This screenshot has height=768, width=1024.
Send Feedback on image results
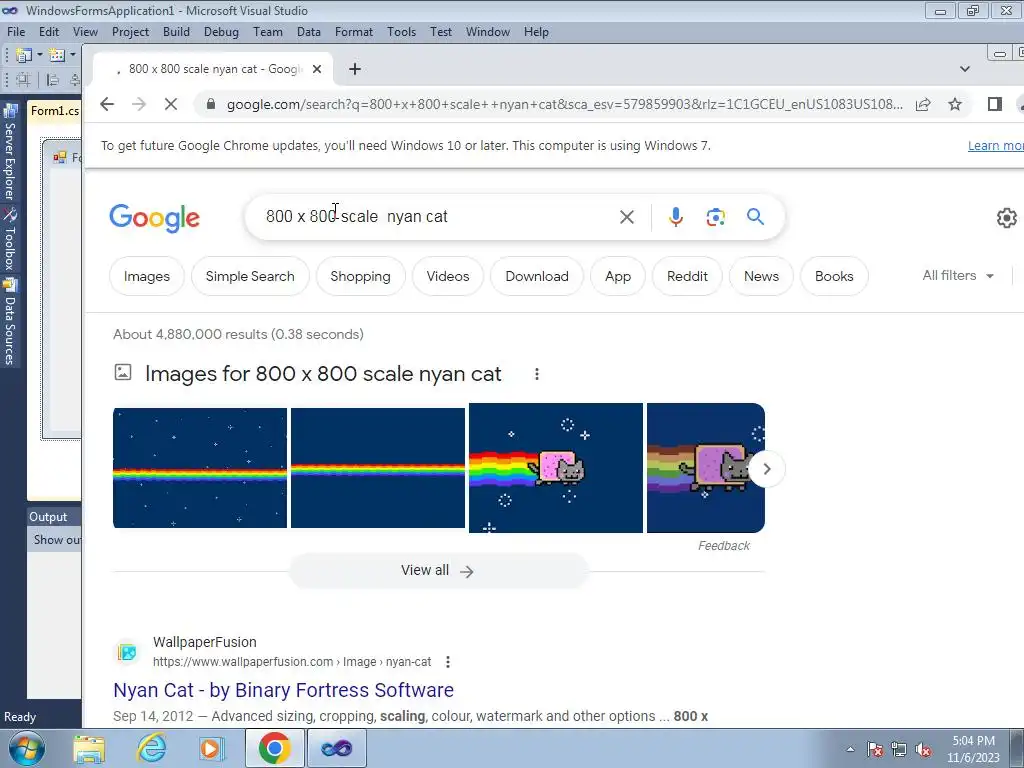point(724,546)
